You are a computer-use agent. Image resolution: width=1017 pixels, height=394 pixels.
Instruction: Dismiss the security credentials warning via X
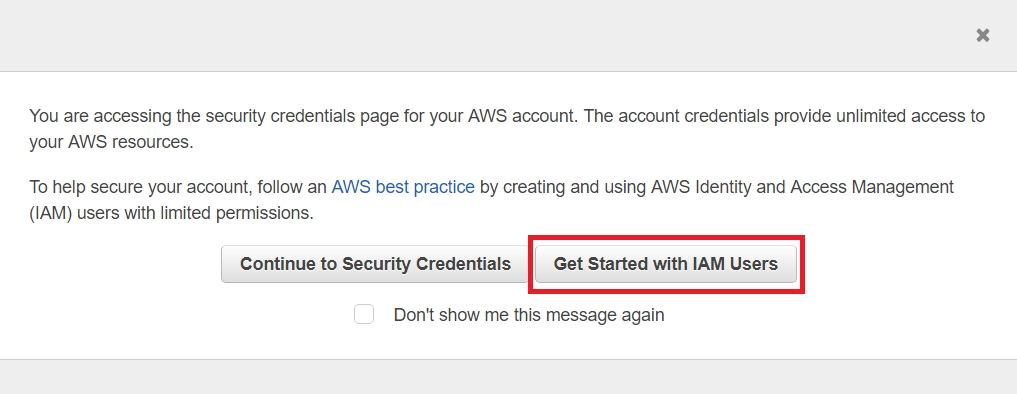click(983, 36)
